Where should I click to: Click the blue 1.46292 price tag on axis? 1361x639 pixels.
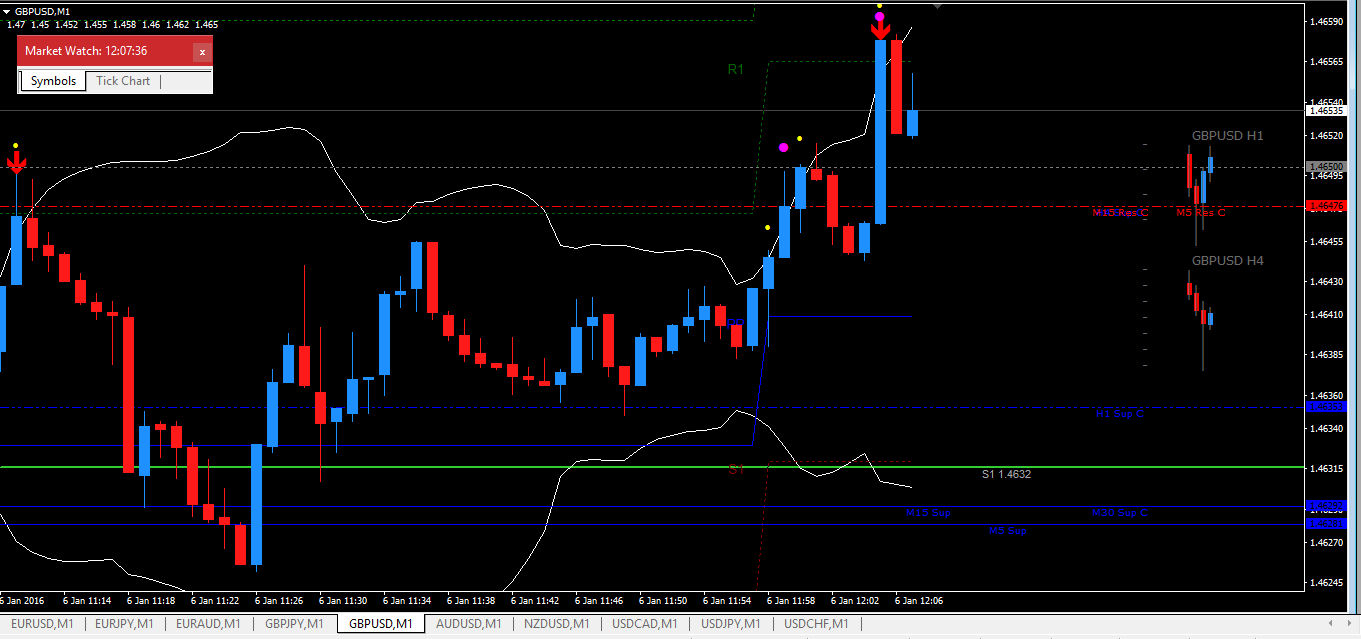click(x=1328, y=506)
